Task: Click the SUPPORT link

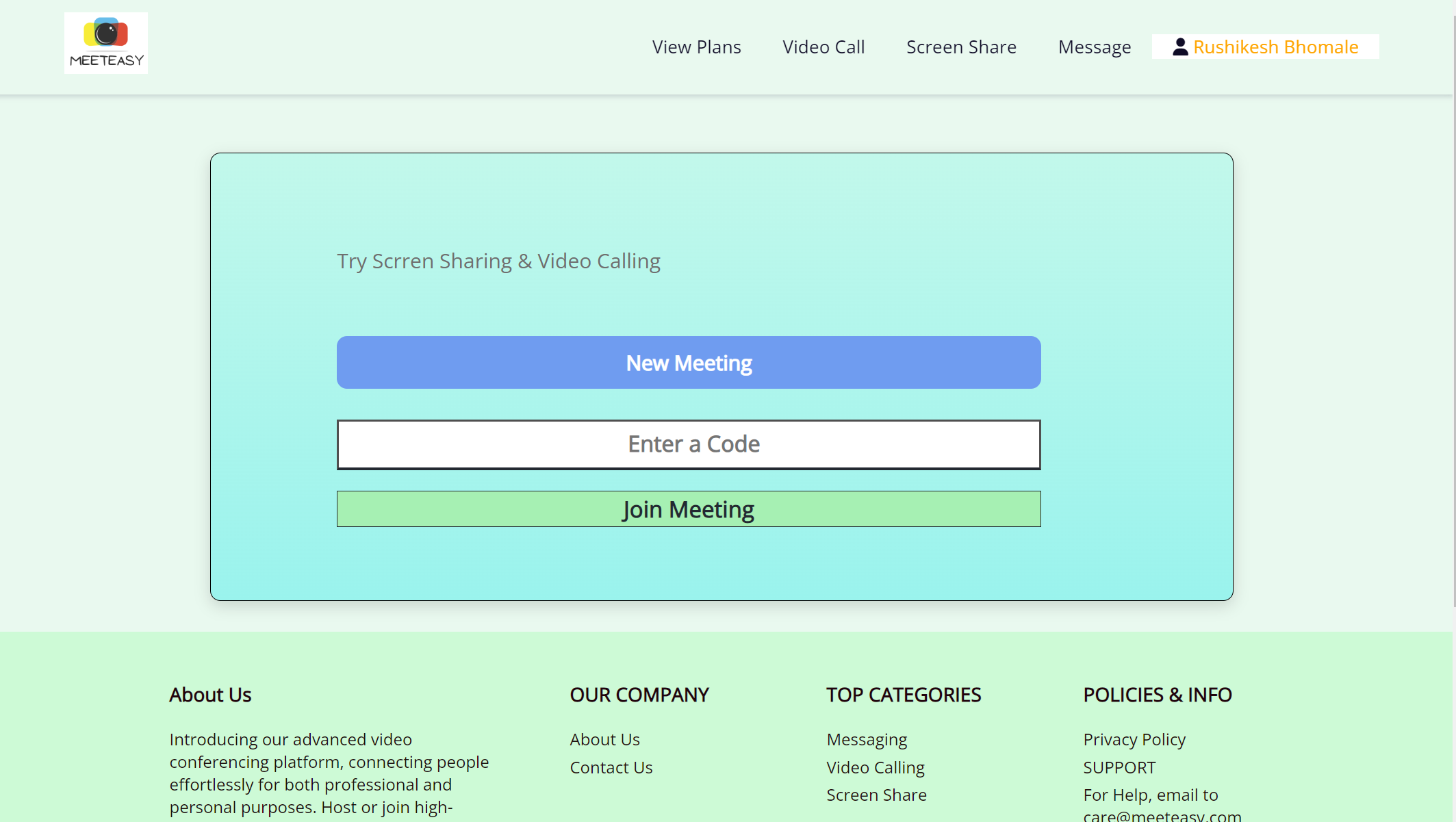Action: pos(1119,767)
